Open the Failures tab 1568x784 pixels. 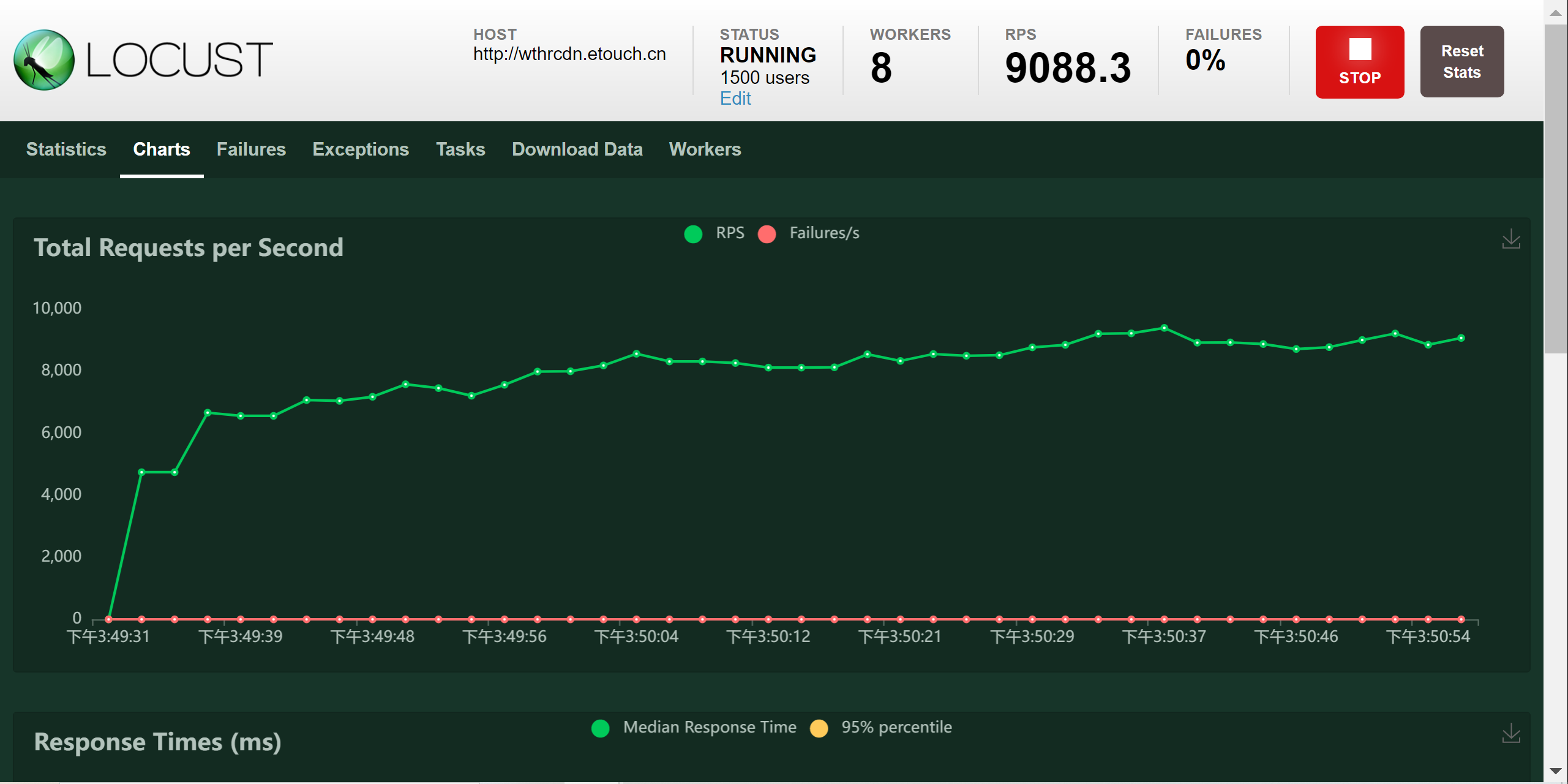251,149
